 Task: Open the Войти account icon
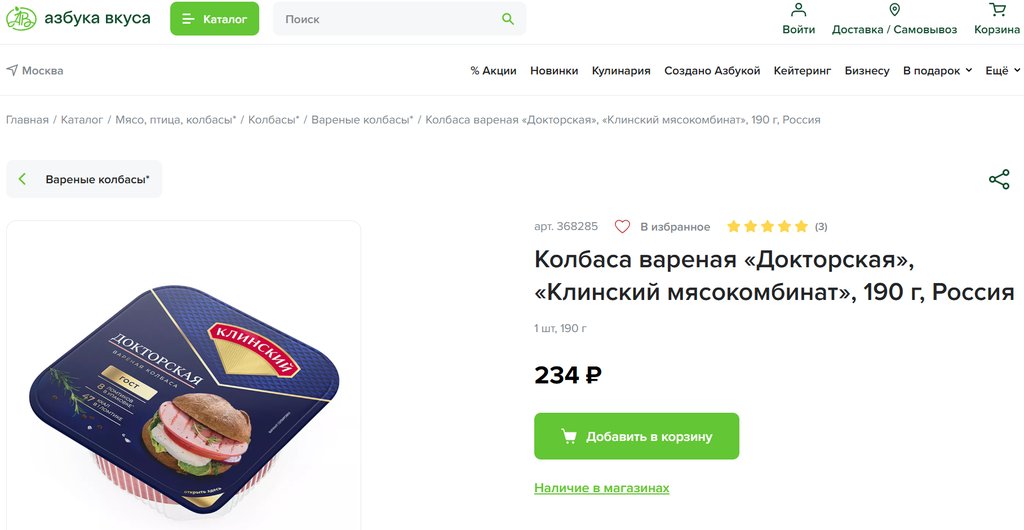click(x=798, y=10)
